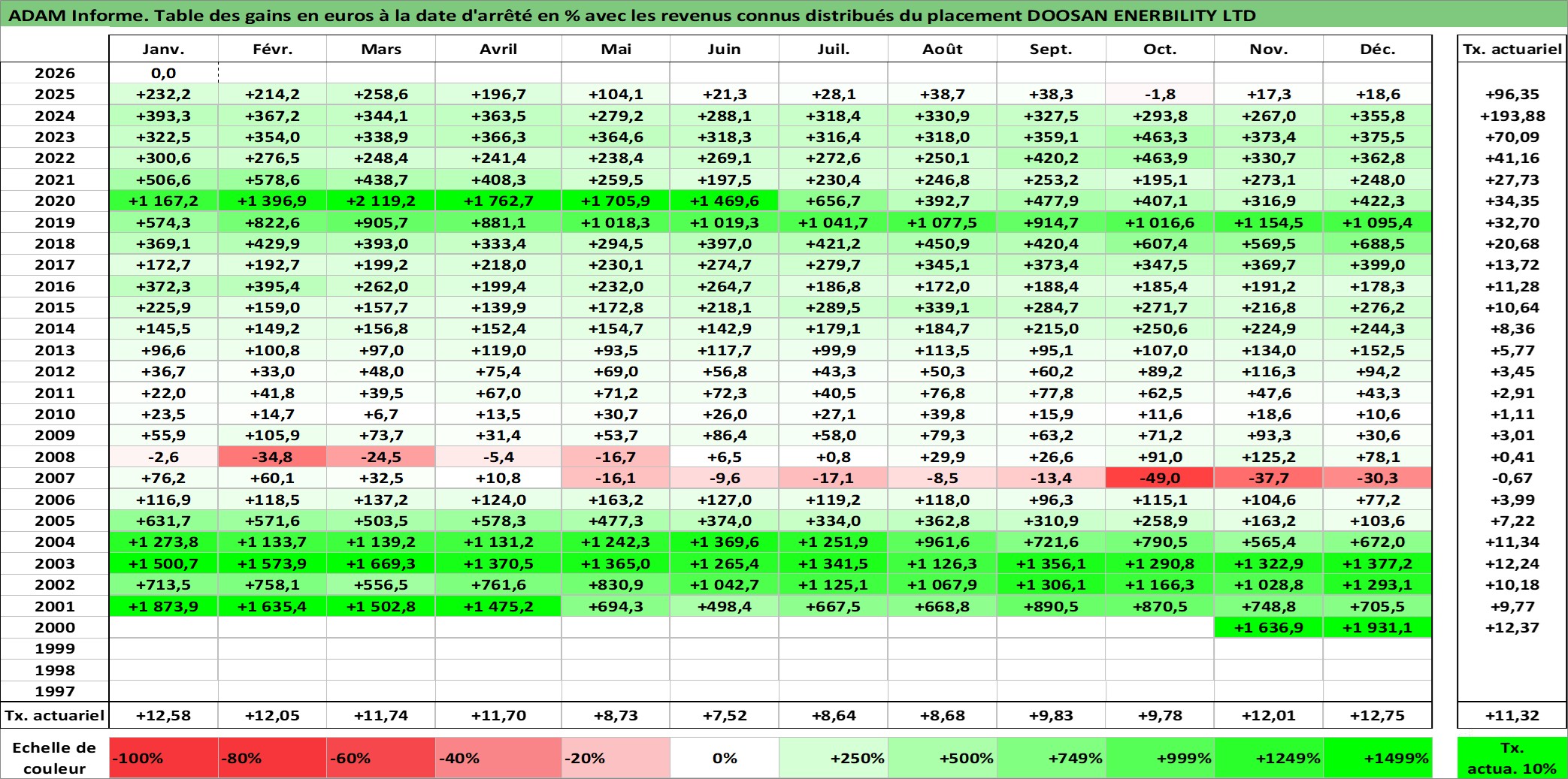Click the Août column header

pyautogui.click(x=943, y=49)
